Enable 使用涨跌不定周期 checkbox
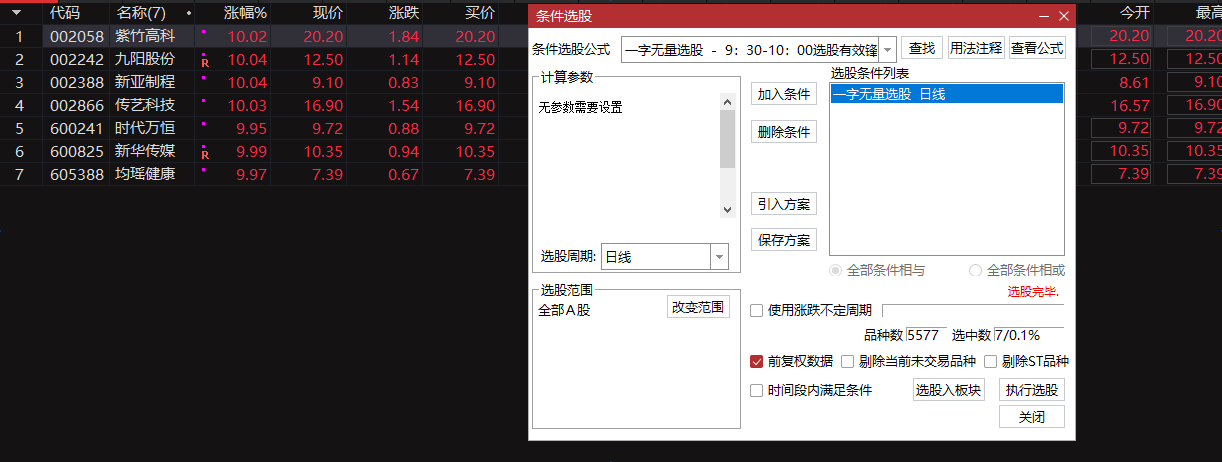Image resolution: width=1222 pixels, height=462 pixels. pyautogui.click(x=757, y=310)
